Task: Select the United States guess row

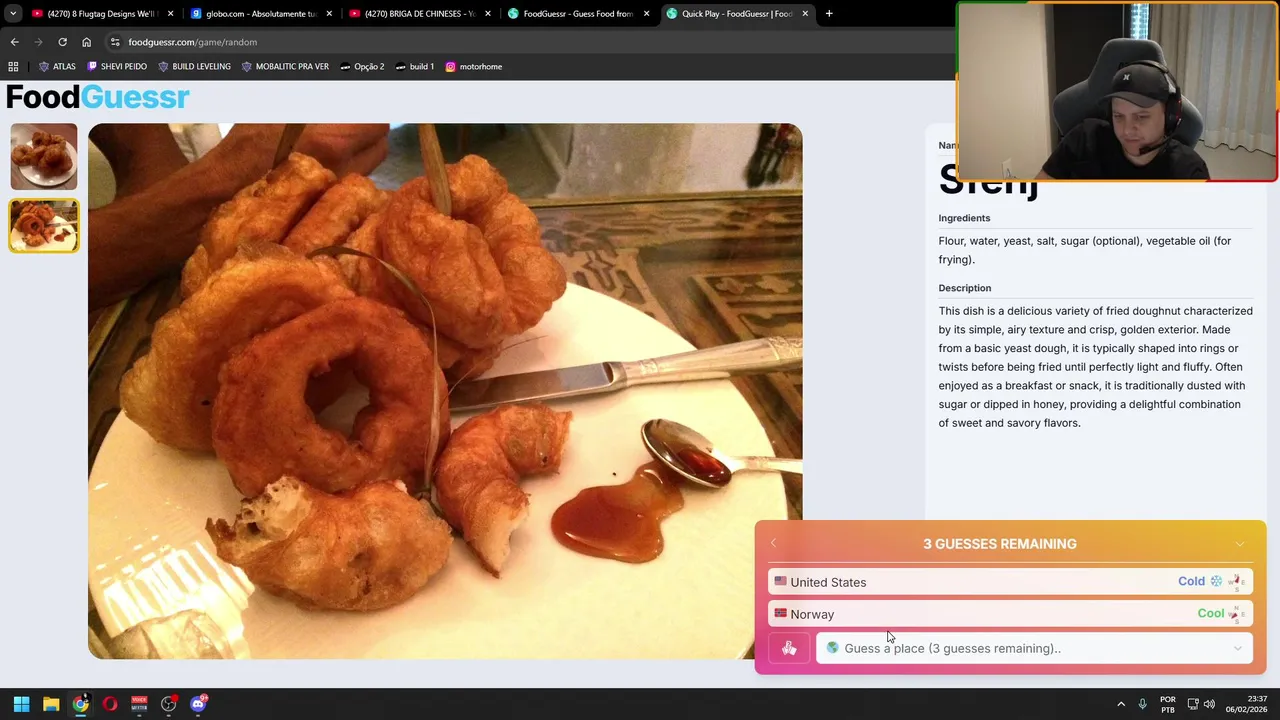Action: pyautogui.click(x=1010, y=581)
